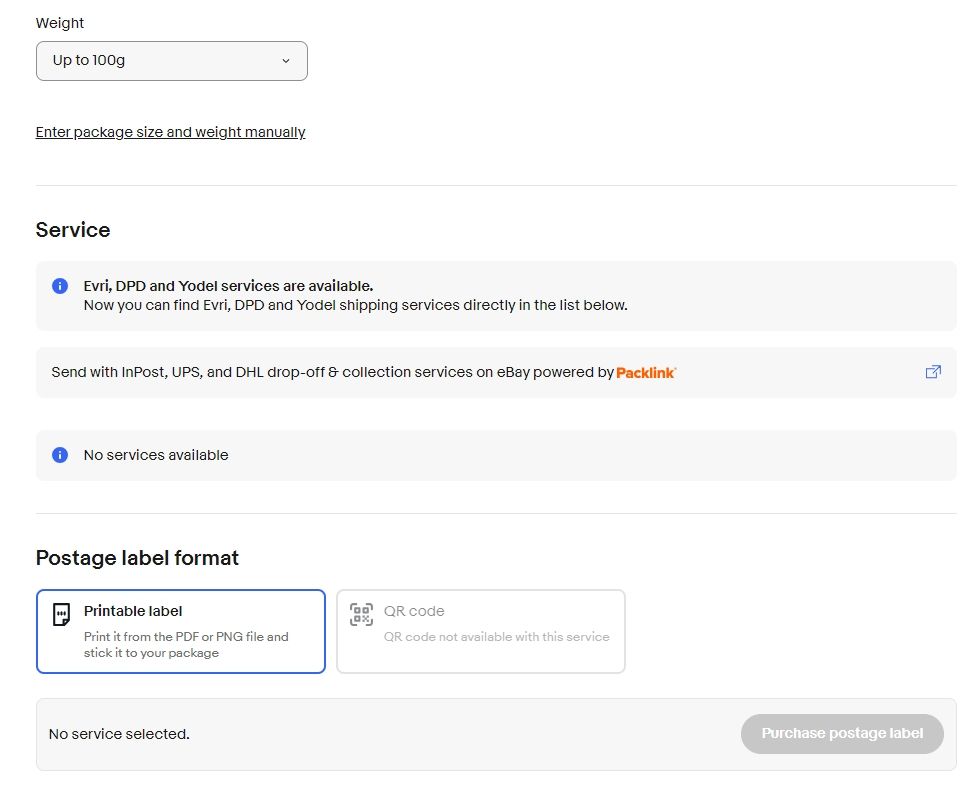
Task: Click the Postage label format heading
Action: click(137, 558)
